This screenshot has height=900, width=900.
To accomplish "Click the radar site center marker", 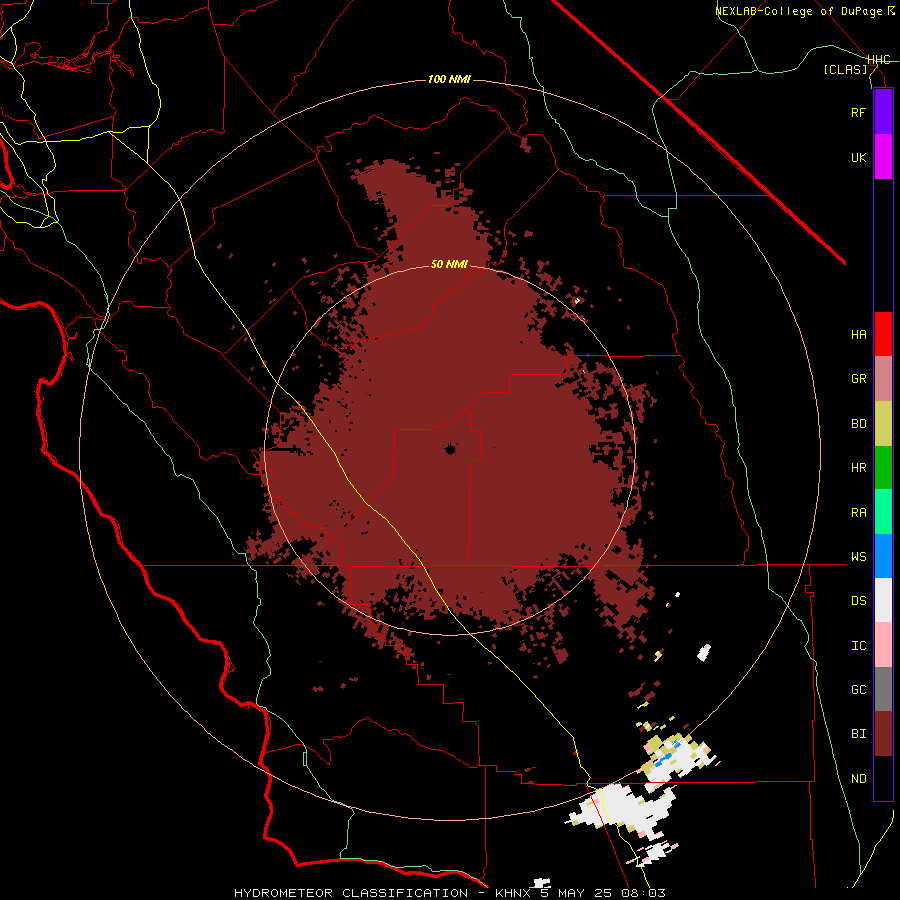I will tap(450, 449).
